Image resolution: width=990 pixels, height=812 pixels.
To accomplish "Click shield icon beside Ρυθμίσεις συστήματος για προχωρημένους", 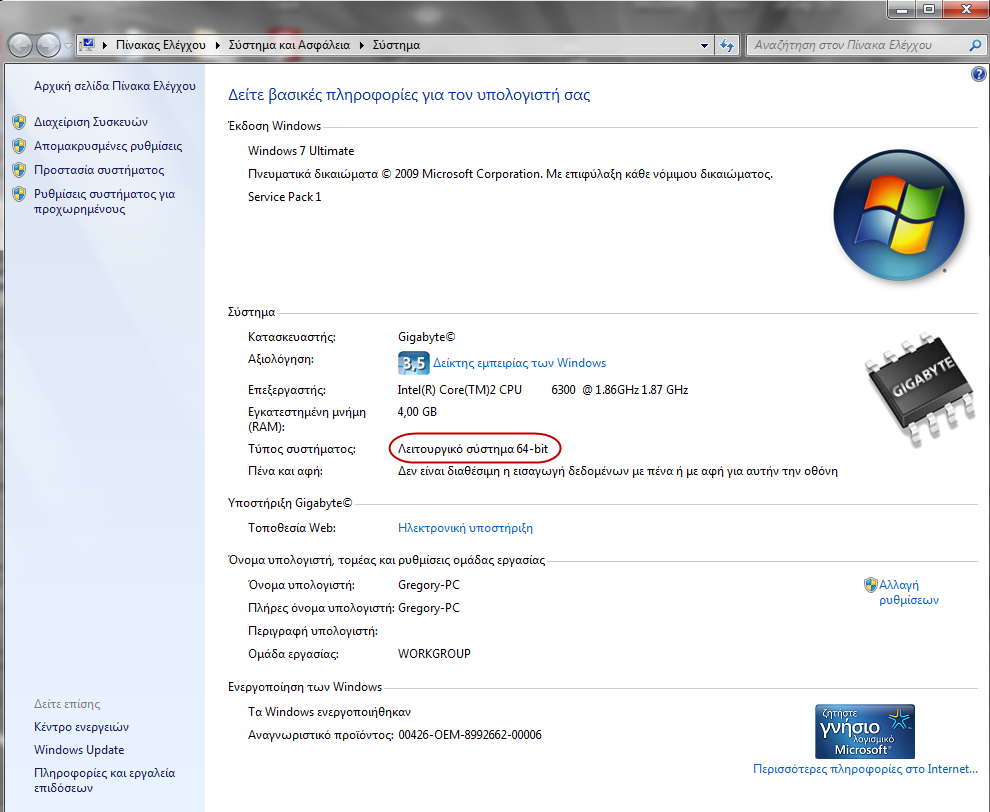I will (19, 194).
